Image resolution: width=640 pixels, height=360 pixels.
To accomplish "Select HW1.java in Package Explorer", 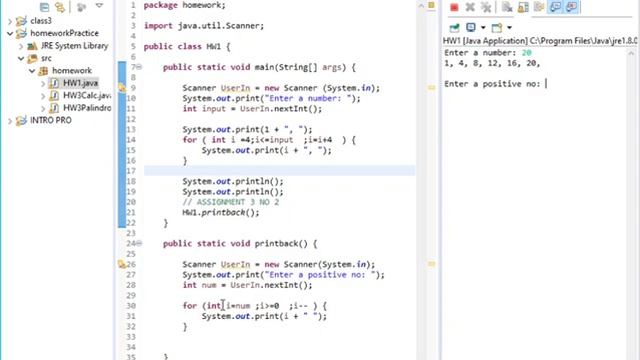I will click(80, 83).
